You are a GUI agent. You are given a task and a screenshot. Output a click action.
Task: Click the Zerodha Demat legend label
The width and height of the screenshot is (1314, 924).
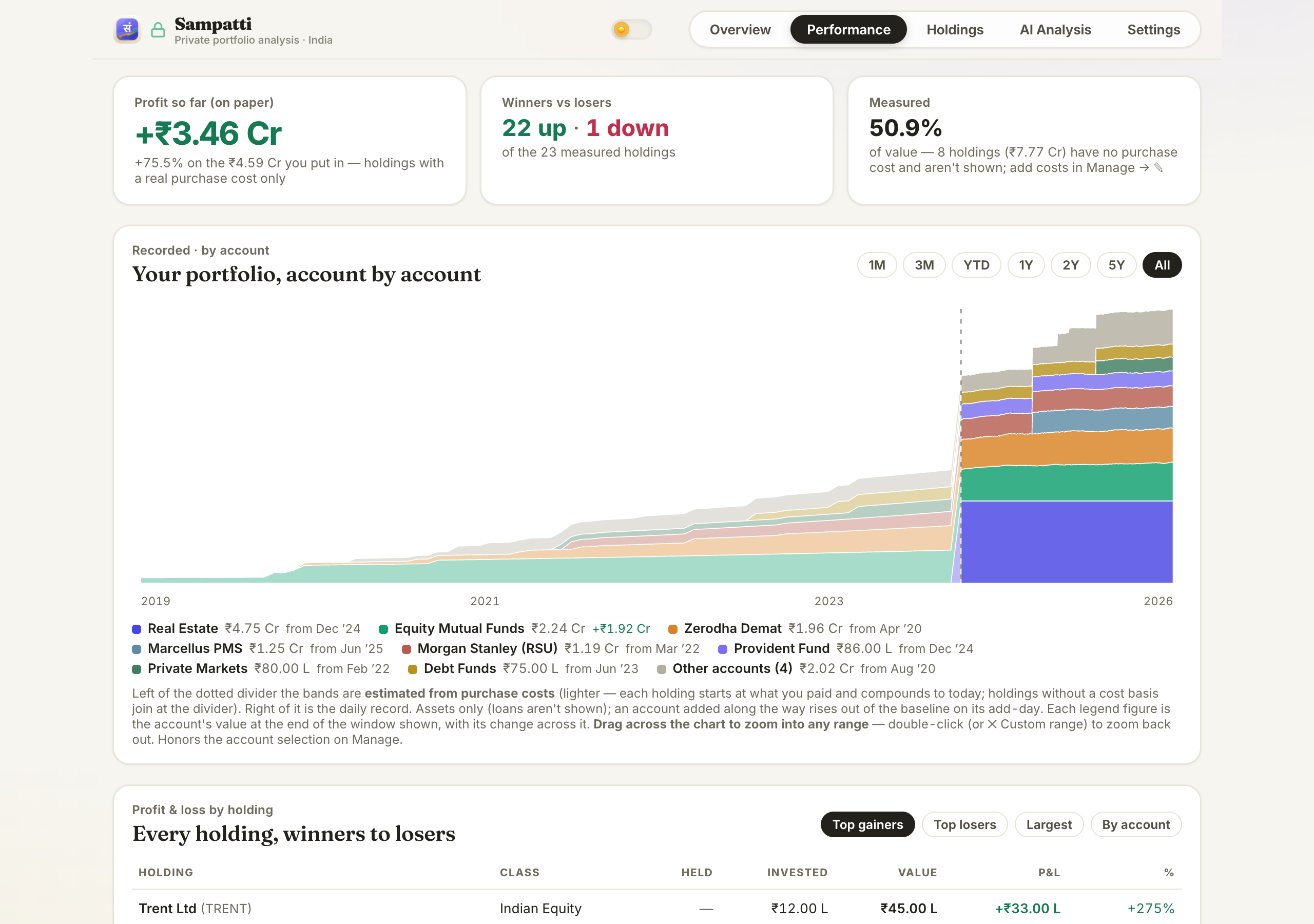(x=732, y=629)
